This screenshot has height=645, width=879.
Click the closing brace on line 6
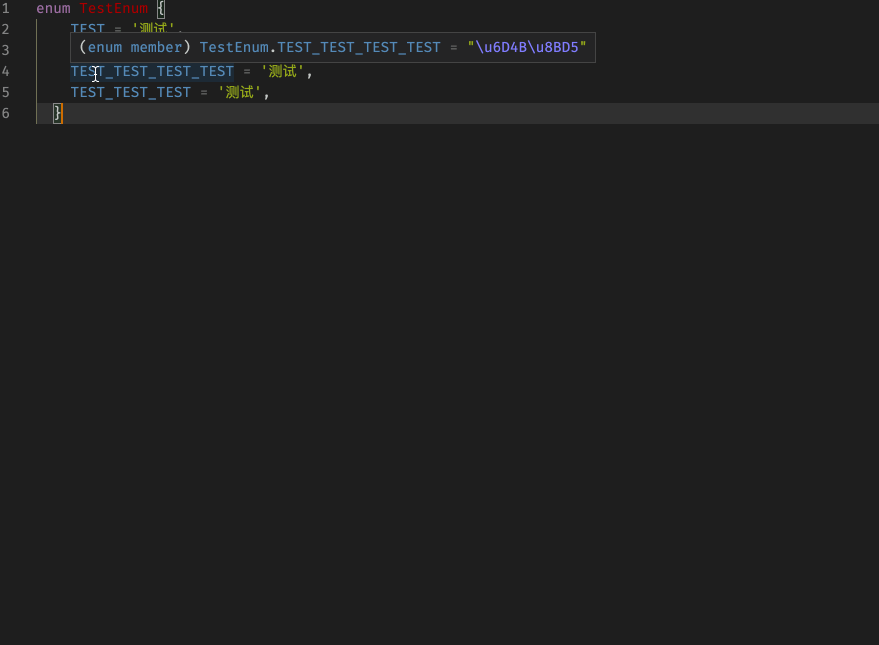tap(57, 113)
